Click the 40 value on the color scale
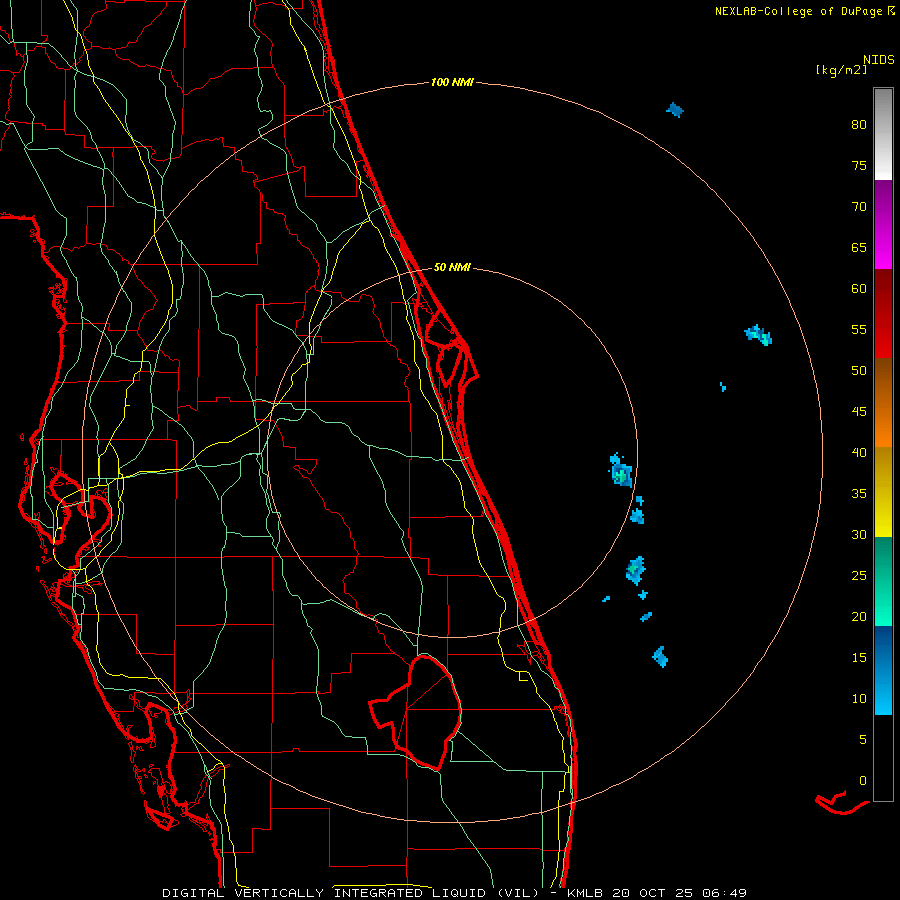The width and height of the screenshot is (900, 900). [859, 453]
